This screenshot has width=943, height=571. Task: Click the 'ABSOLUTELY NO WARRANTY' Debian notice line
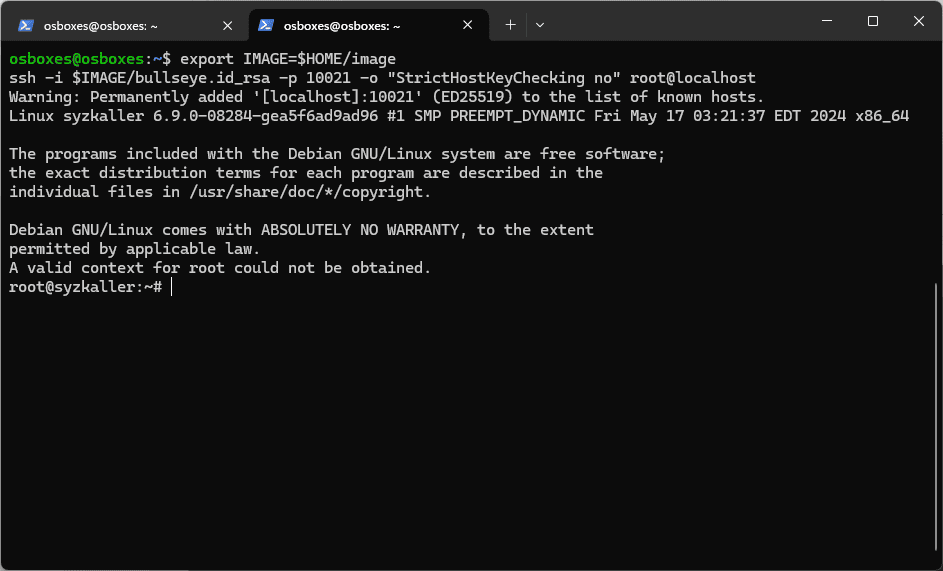[301, 230]
